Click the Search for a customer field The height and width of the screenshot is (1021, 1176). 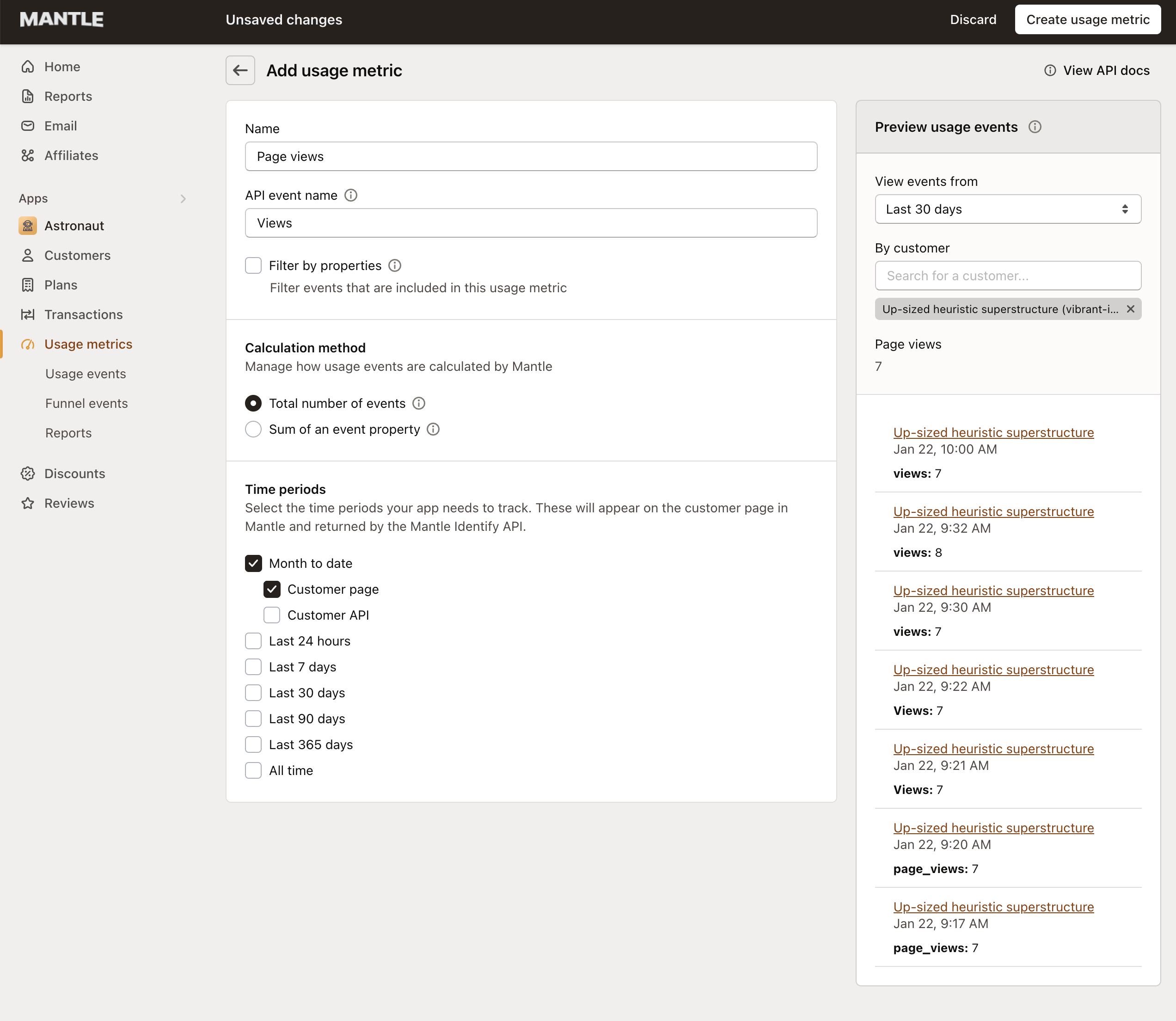[1007, 276]
